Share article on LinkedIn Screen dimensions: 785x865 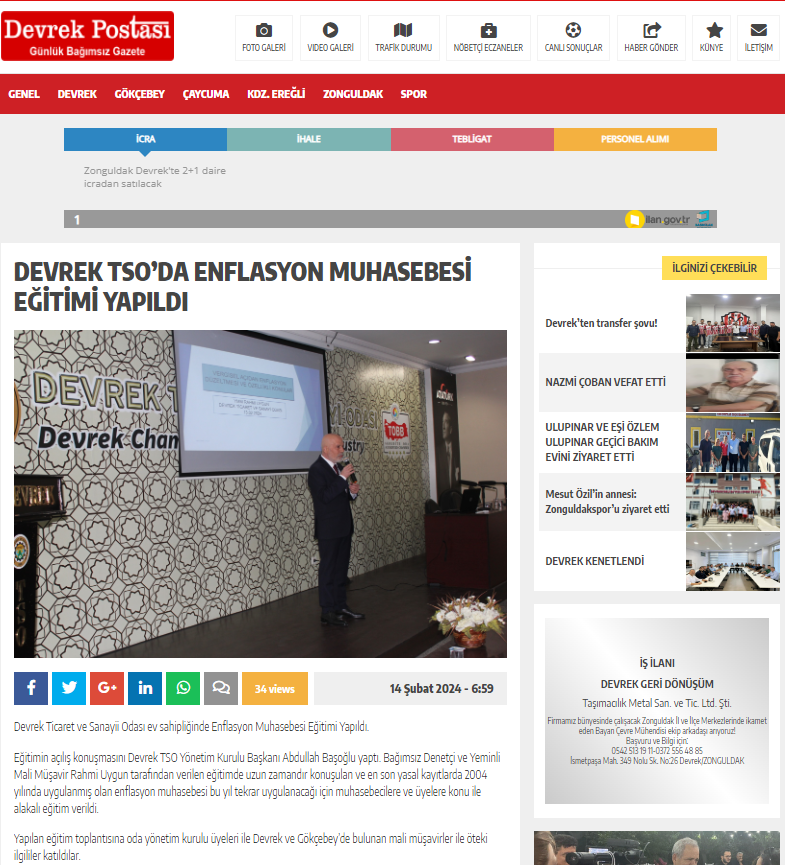click(145, 688)
